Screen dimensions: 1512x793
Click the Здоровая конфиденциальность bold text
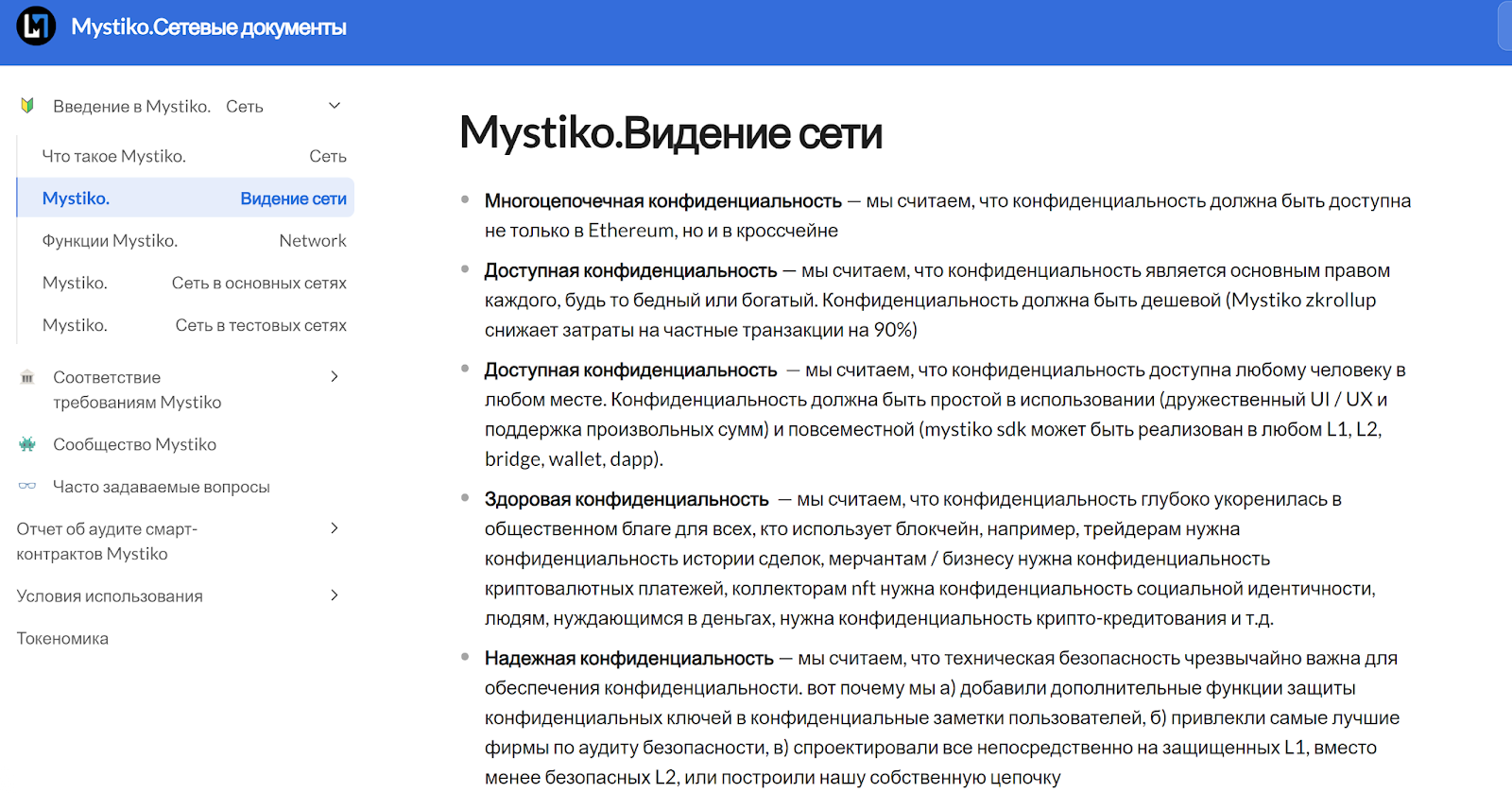click(627, 499)
